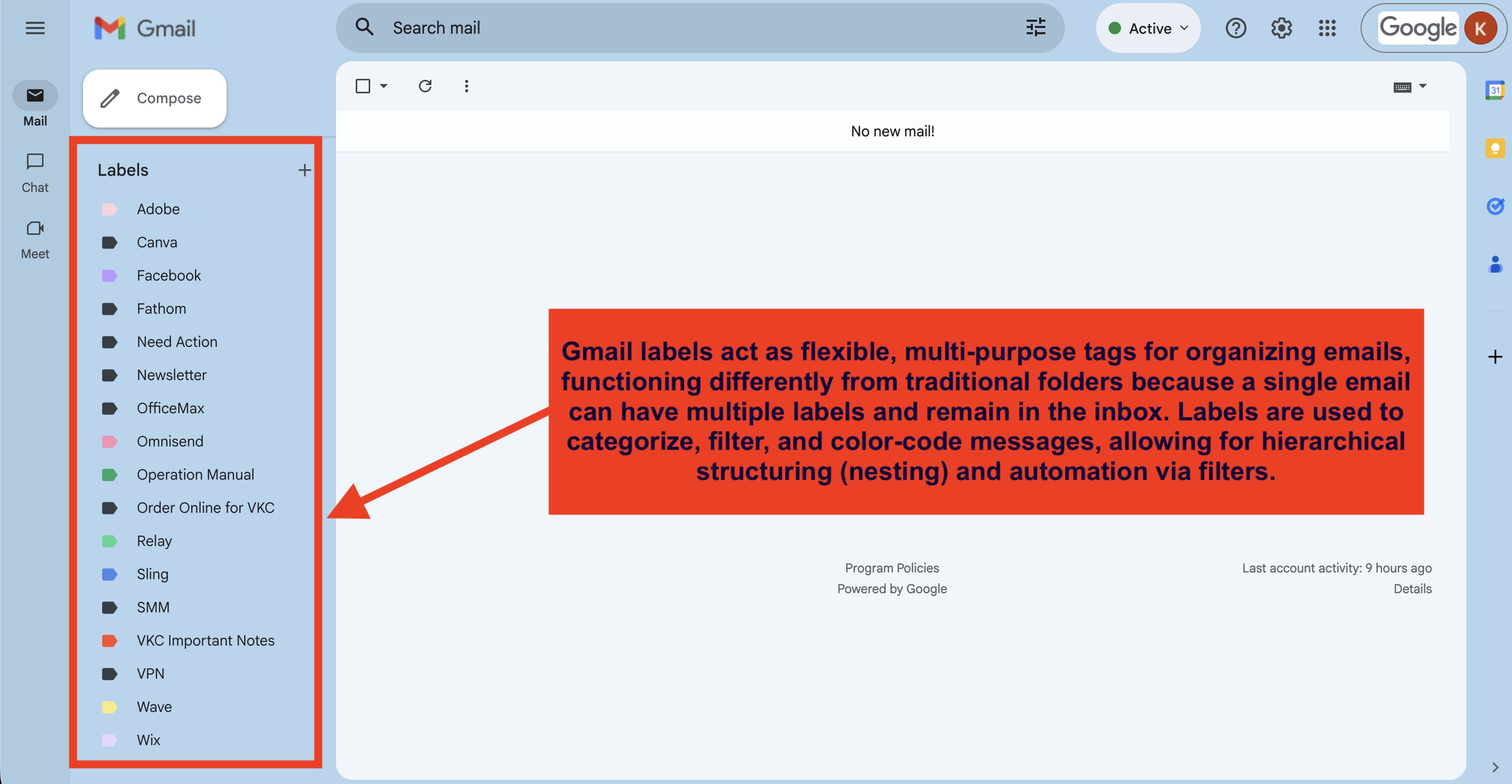Open the Google apps grid

click(1327, 28)
